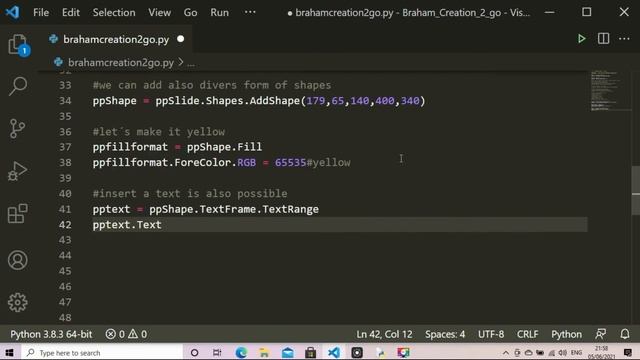Open the Run and Debug view
Screen dimensions: 640x360
[x=18, y=171]
